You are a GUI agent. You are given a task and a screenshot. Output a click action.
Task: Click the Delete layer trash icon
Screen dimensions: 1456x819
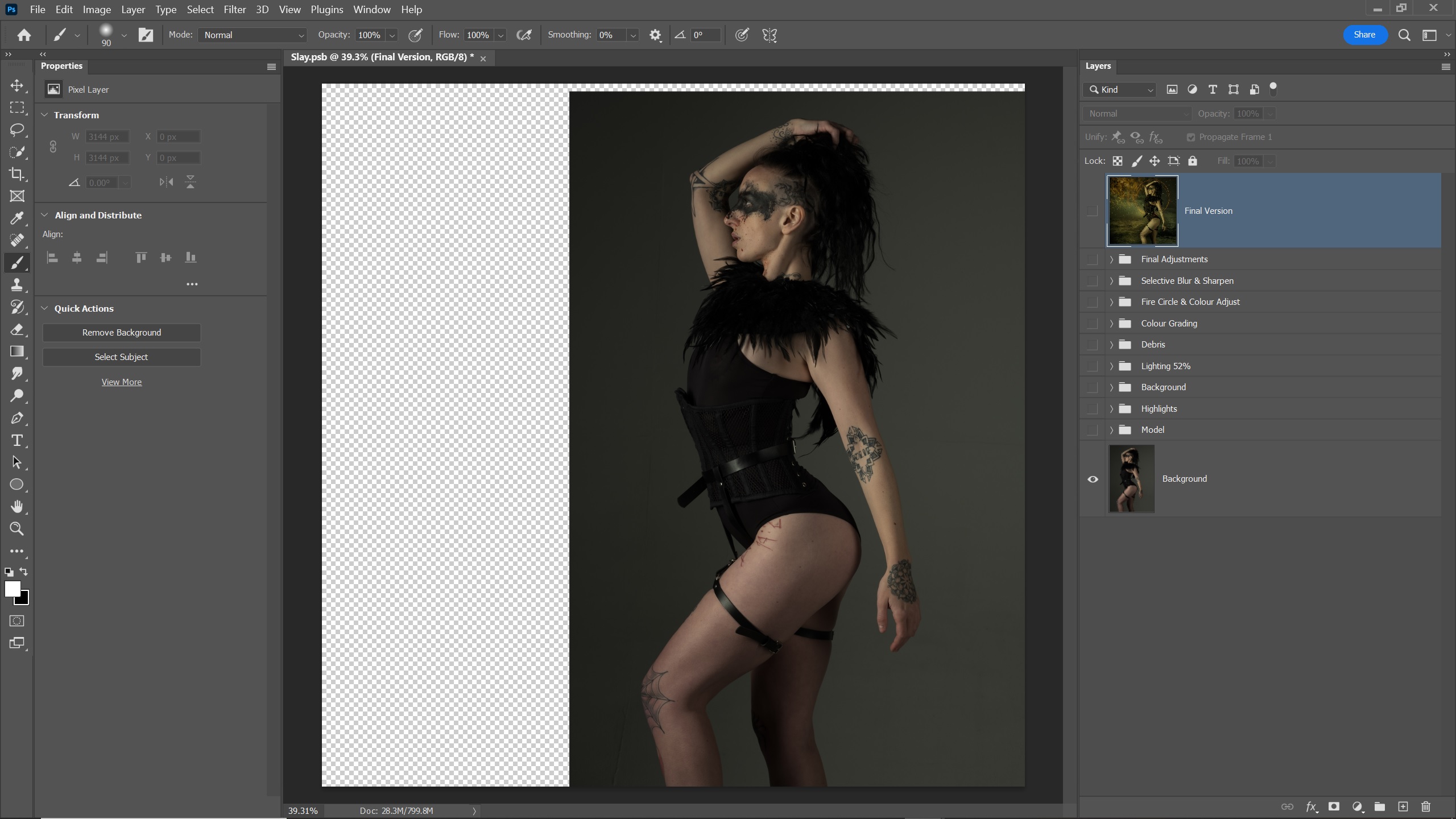click(1425, 806)
